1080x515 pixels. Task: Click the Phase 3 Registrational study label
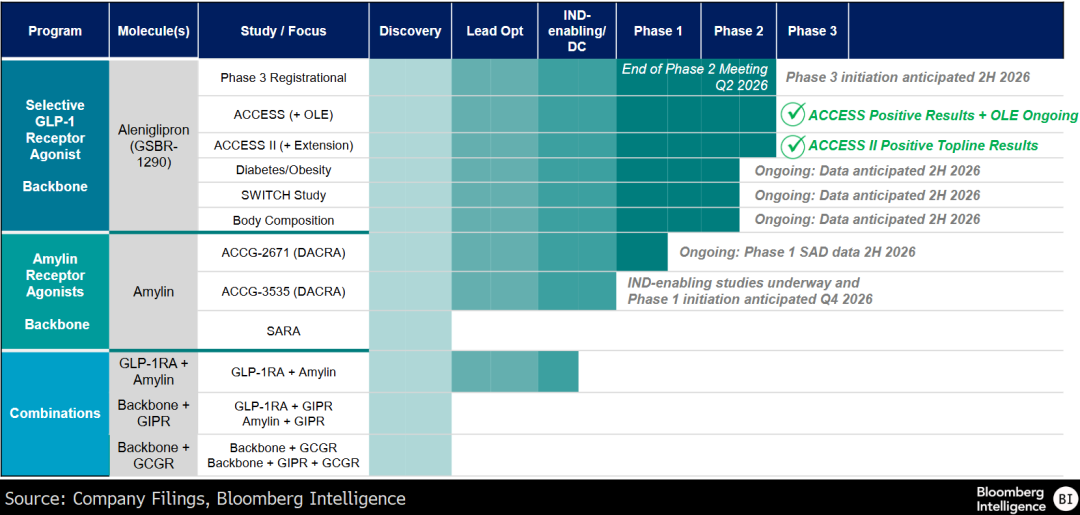point(283,78)
